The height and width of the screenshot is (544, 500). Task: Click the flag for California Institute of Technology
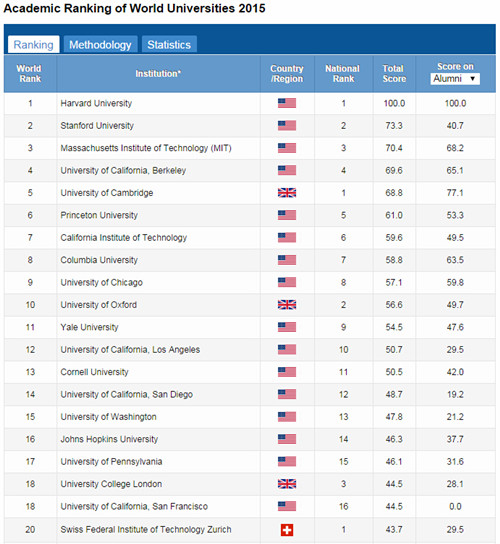tap(287, 238)
